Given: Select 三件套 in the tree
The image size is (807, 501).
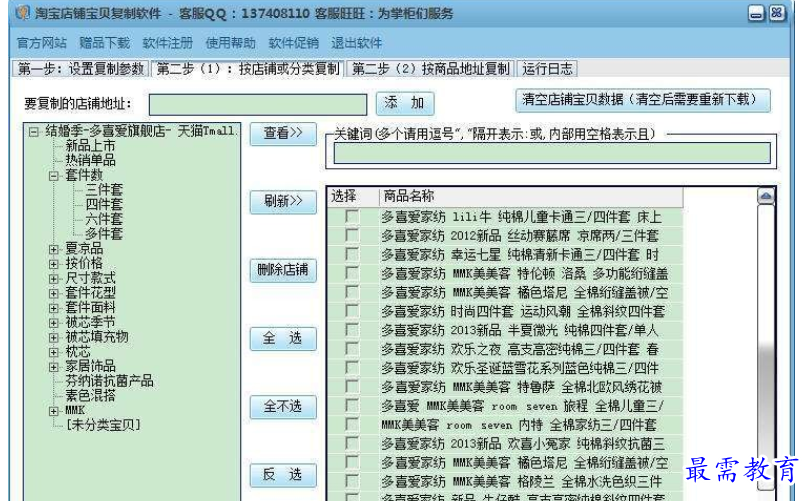Looking at the screenshot, I should pos(104,190).
